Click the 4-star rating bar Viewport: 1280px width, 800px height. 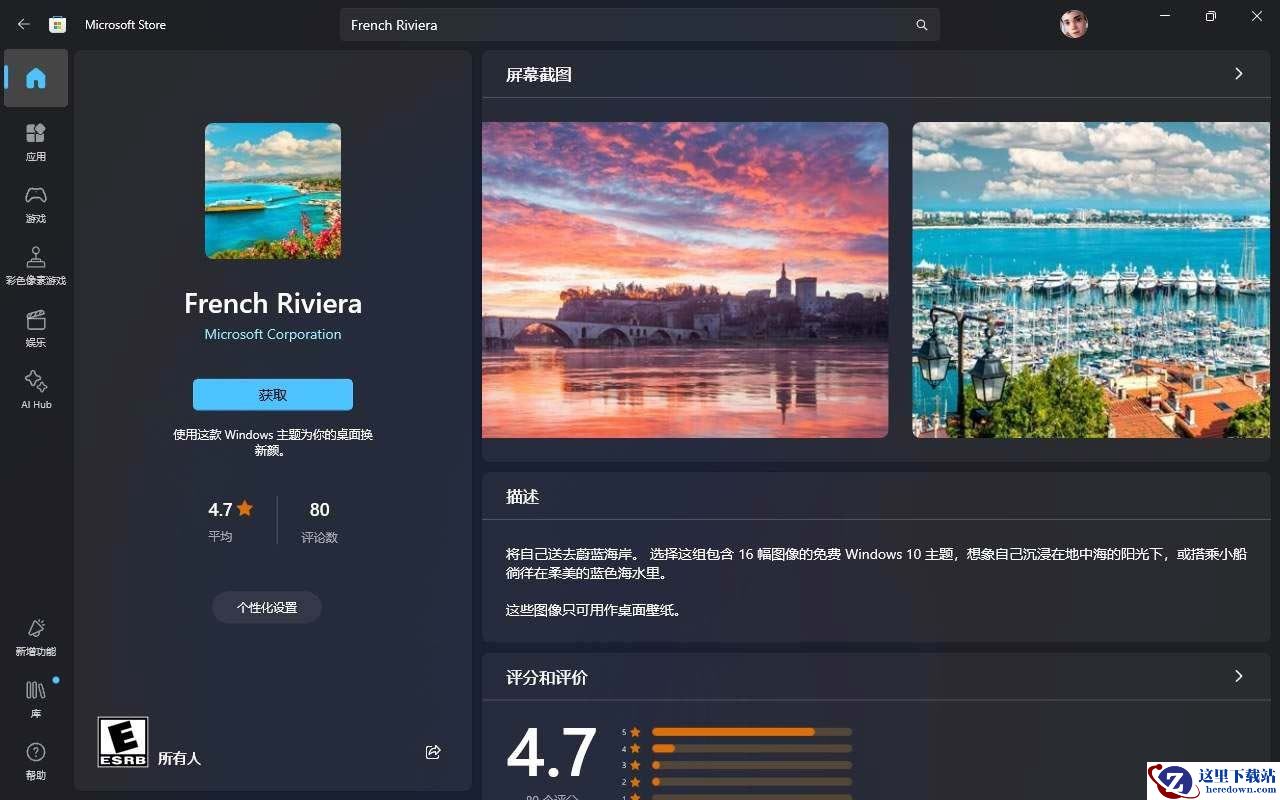[752, 748]
